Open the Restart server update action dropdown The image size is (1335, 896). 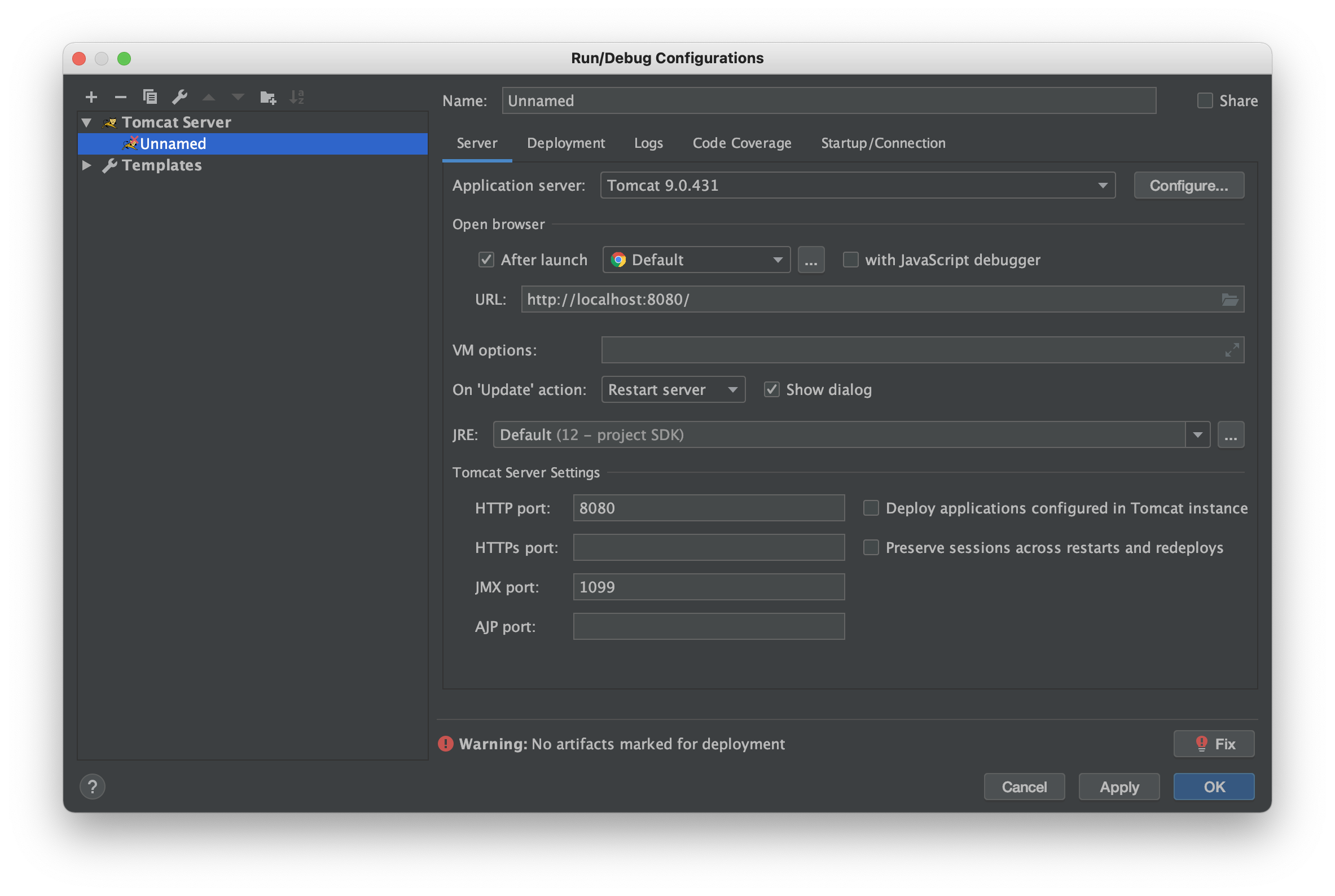coord(673,390)
